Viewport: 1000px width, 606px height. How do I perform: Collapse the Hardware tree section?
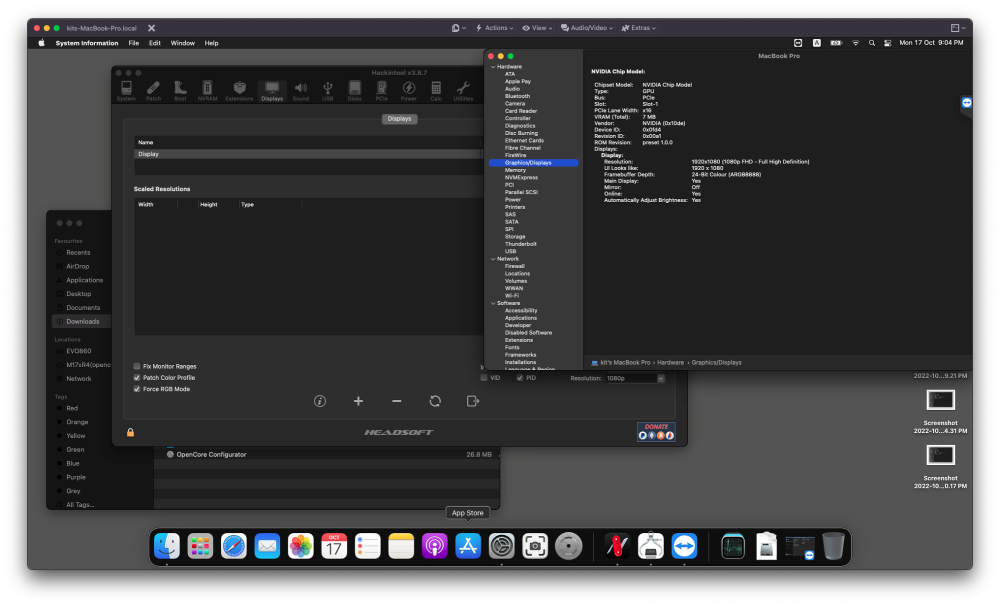493,67
